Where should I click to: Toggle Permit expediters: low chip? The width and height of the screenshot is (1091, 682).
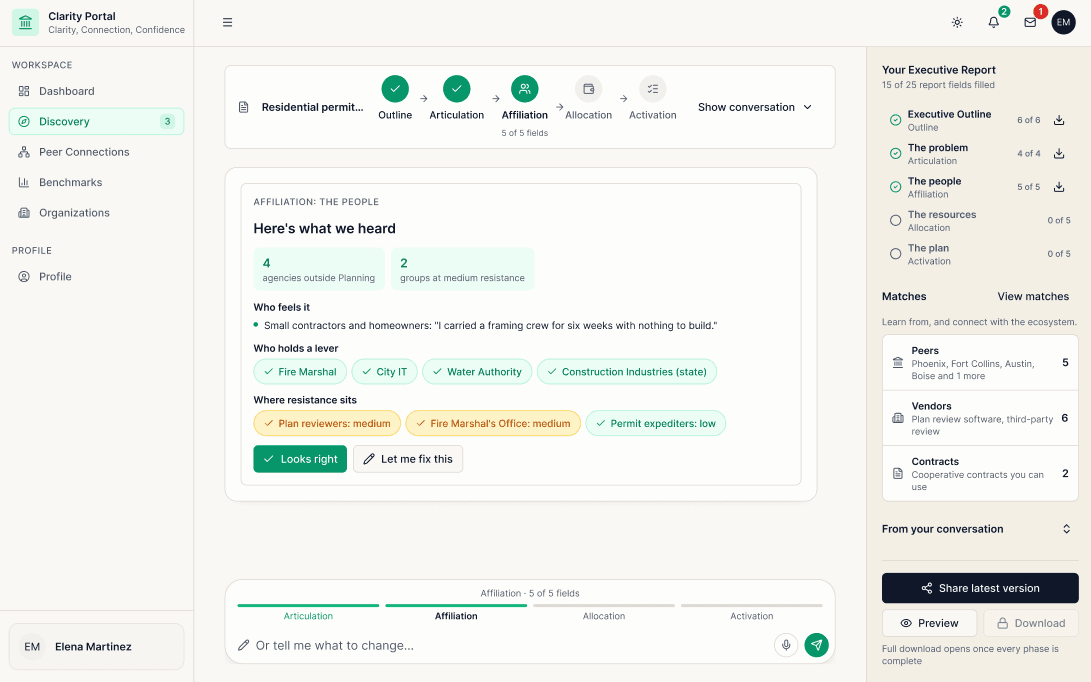point(655,423)
